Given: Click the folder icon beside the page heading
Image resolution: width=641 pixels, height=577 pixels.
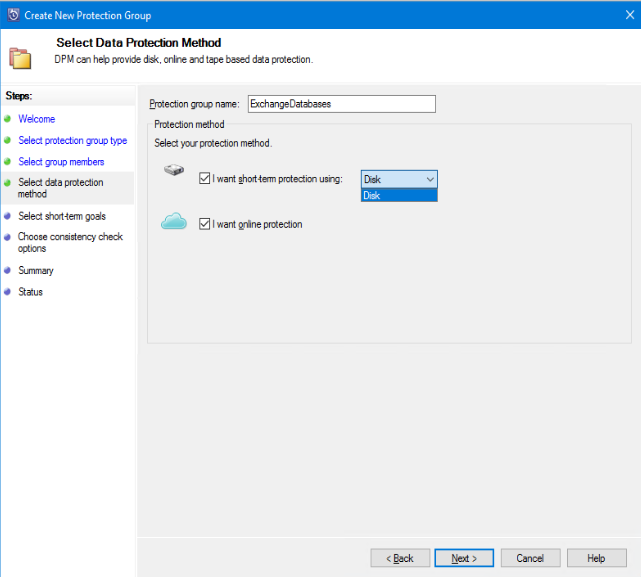Looking at the screenshot, I should 20,58.
